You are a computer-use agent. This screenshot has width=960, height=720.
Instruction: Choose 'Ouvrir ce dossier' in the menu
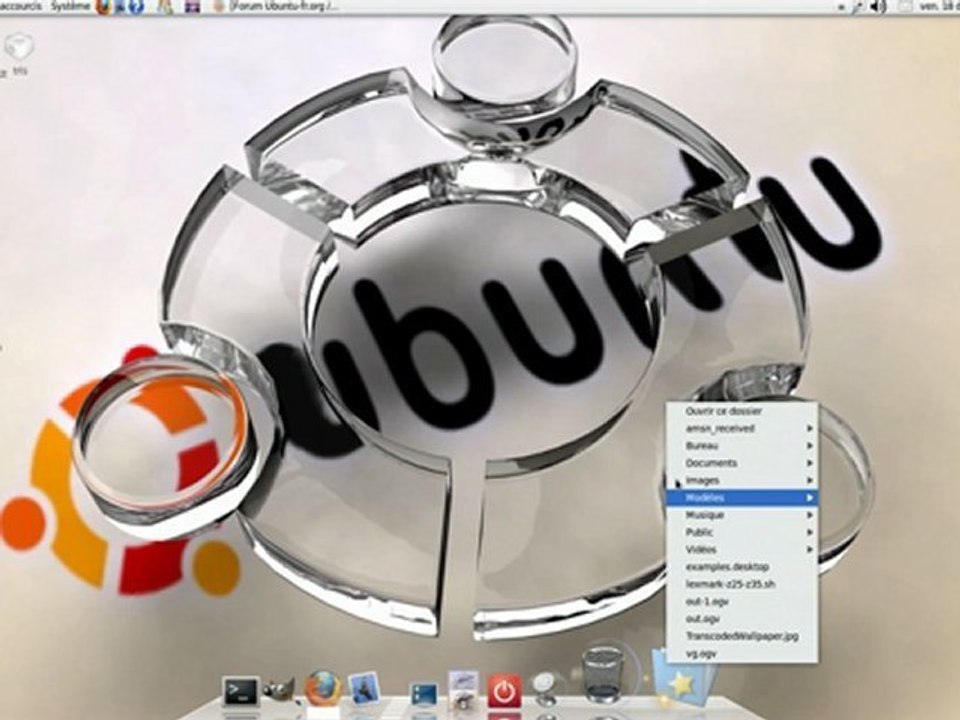click(x=742, y=411)
